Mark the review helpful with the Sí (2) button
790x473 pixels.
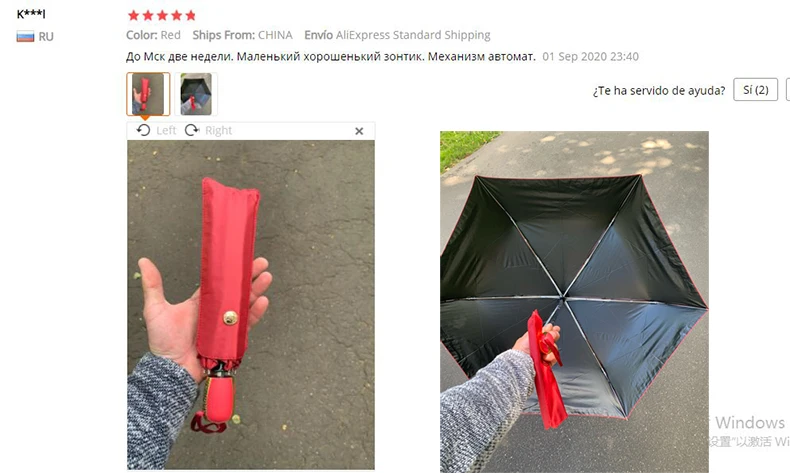pyautogui.click(x=756, y=90)
